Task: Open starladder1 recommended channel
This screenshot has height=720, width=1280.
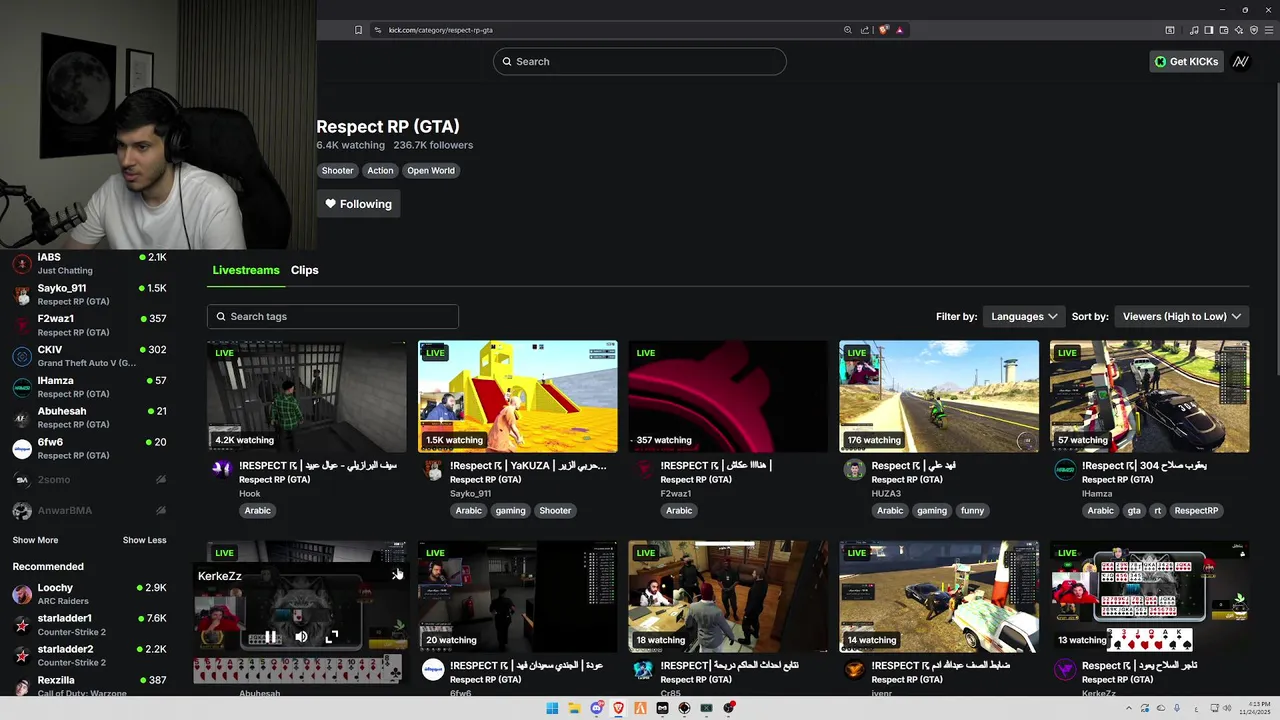Action: pos(89,625)
